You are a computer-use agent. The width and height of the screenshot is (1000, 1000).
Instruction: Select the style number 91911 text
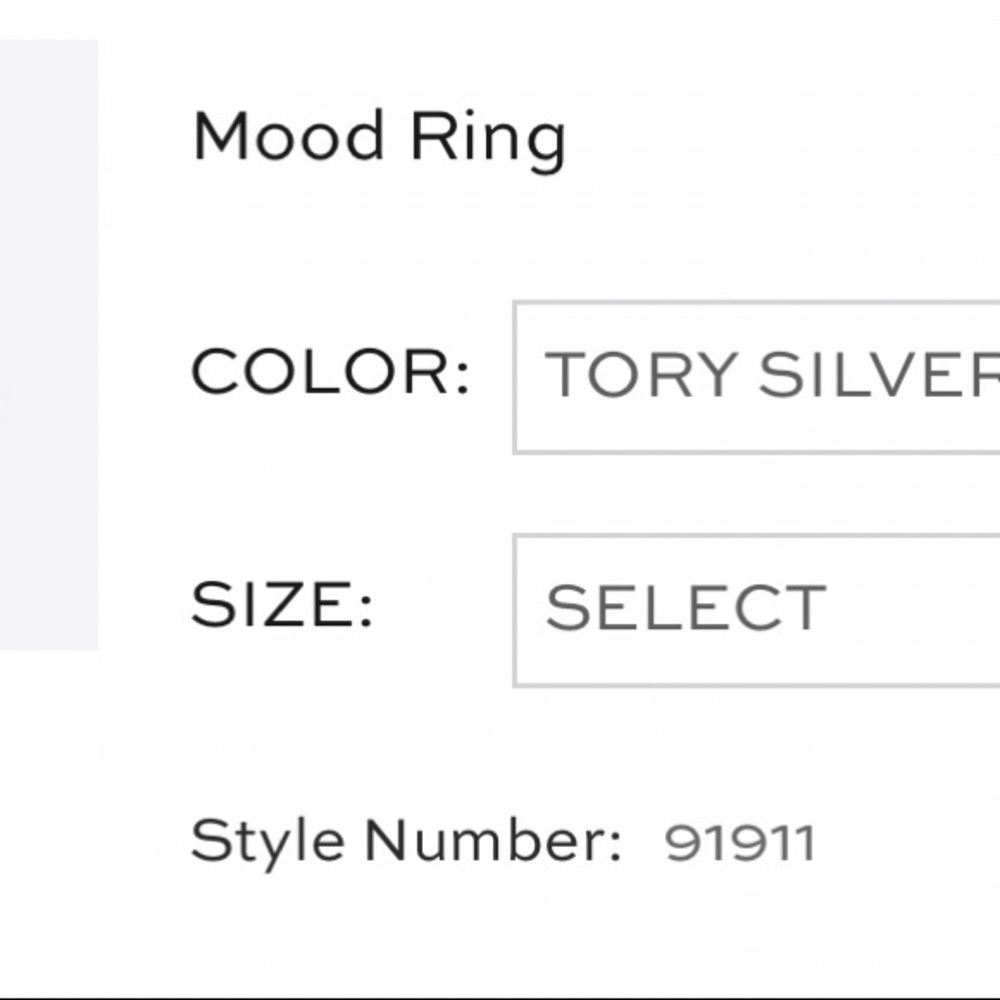point(740,843)
